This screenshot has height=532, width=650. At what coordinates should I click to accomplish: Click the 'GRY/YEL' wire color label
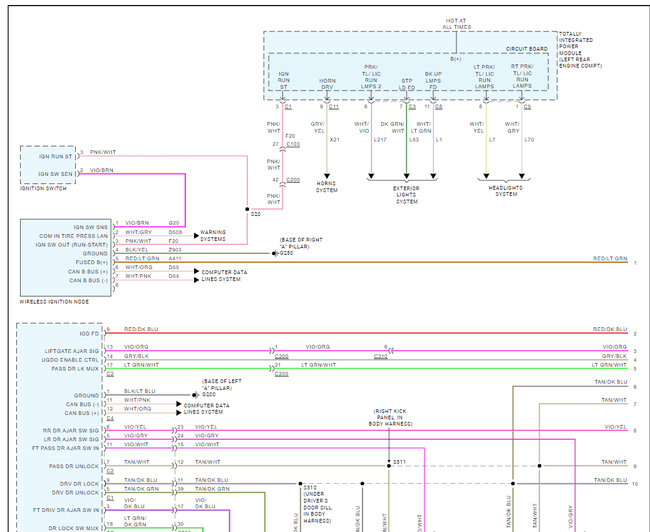[x=318, y=127]
